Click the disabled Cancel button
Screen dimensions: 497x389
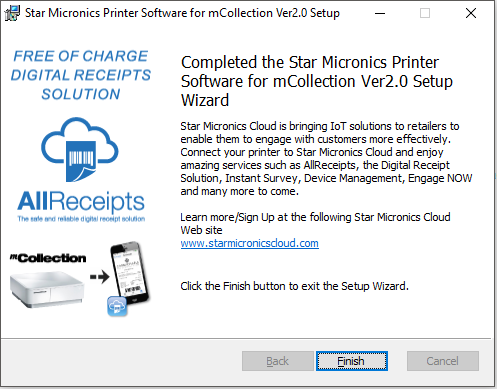[x=443, y=361]
